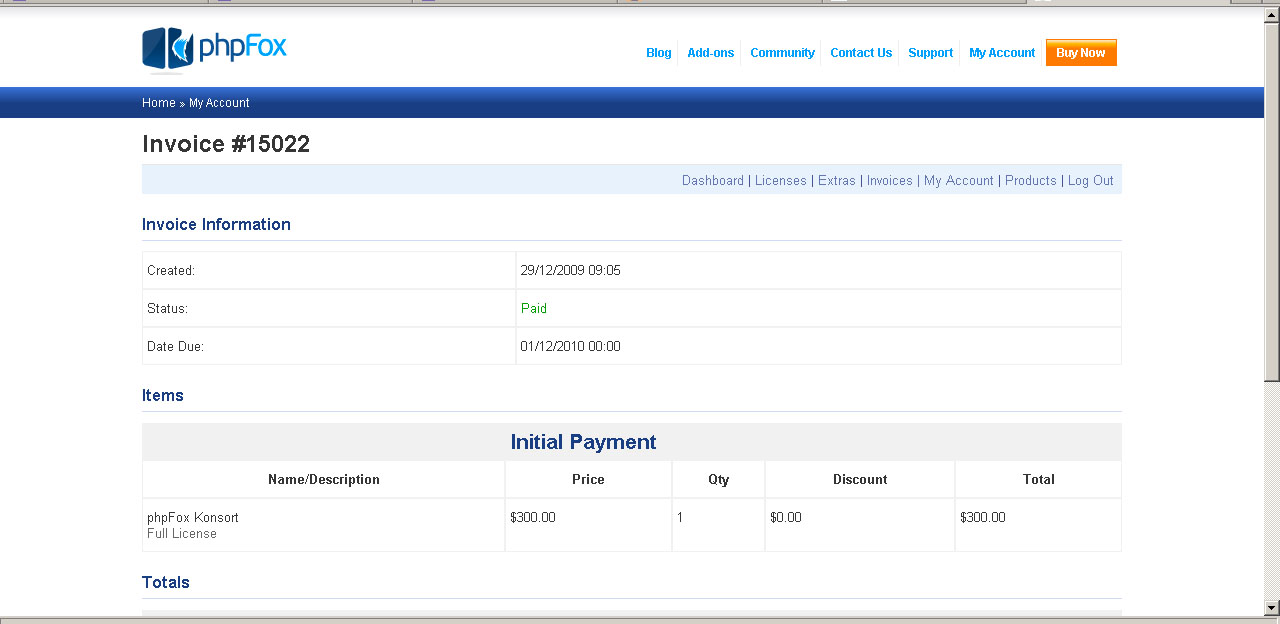
Task: Click the Total column header
Action: [1039, 480]
